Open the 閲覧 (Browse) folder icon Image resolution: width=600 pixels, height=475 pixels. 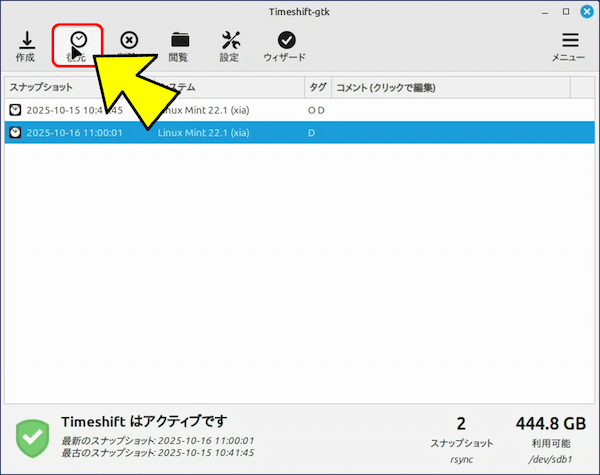coord(179,41)
